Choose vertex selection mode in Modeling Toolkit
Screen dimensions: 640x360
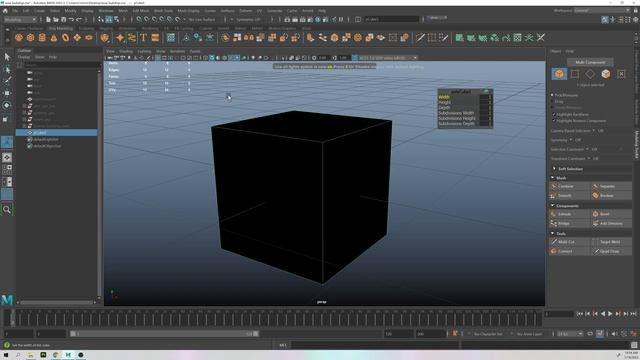[575, 74]
